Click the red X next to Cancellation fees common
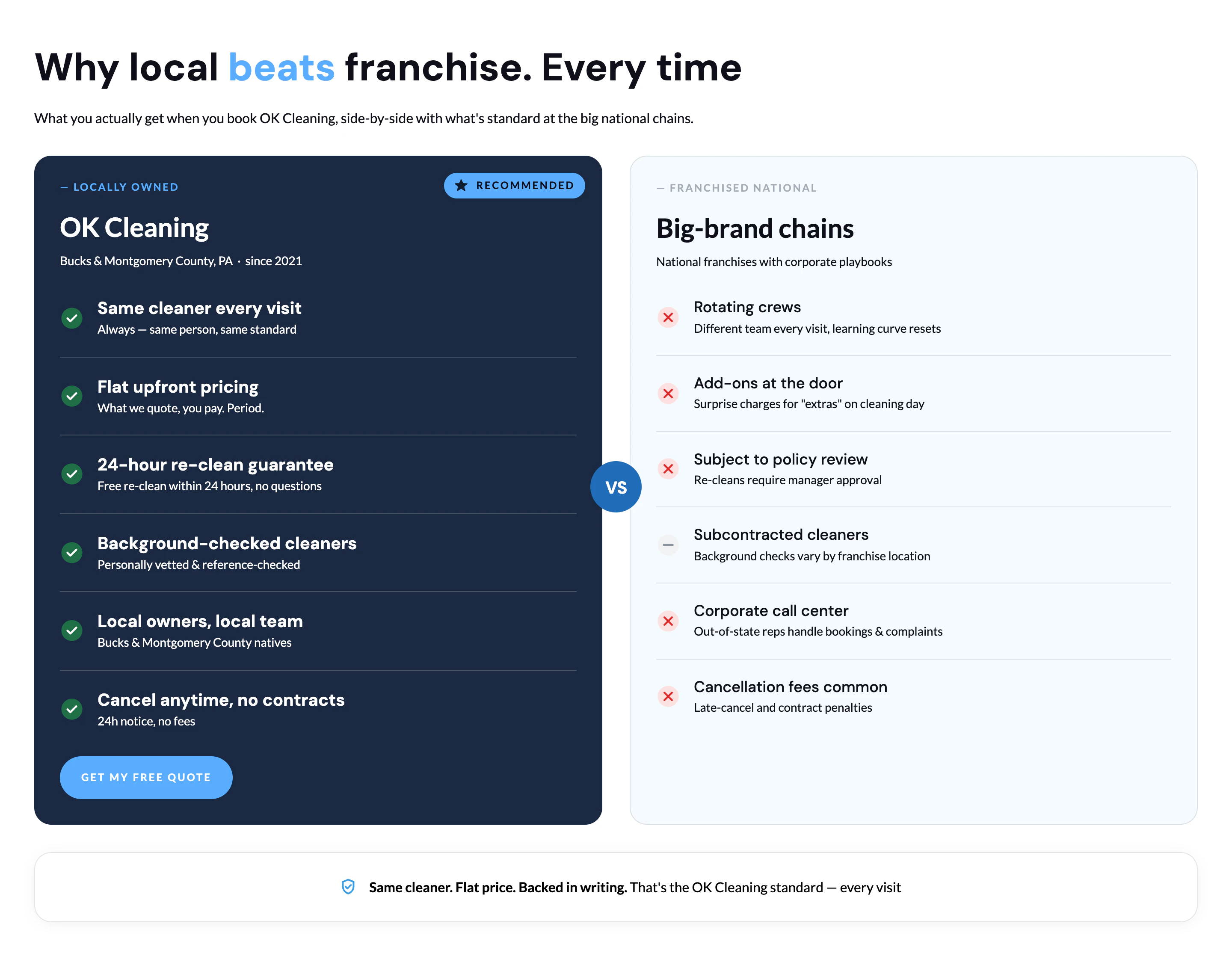Image resolution: width=1232 pixels, height=965 pixels. click(x=668, y=697)
